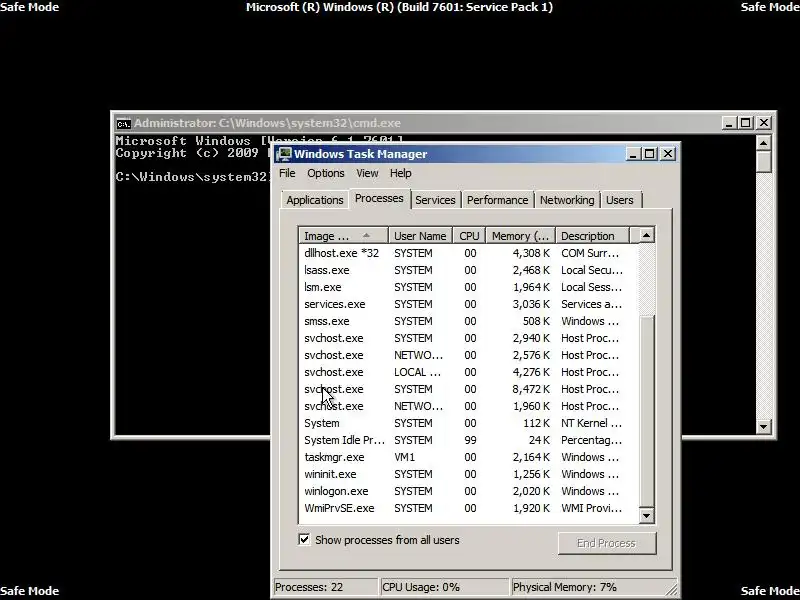Sort processes by CPU column
Screen dimensions: 800x600
pyautogui.click(x=469, y=236)
